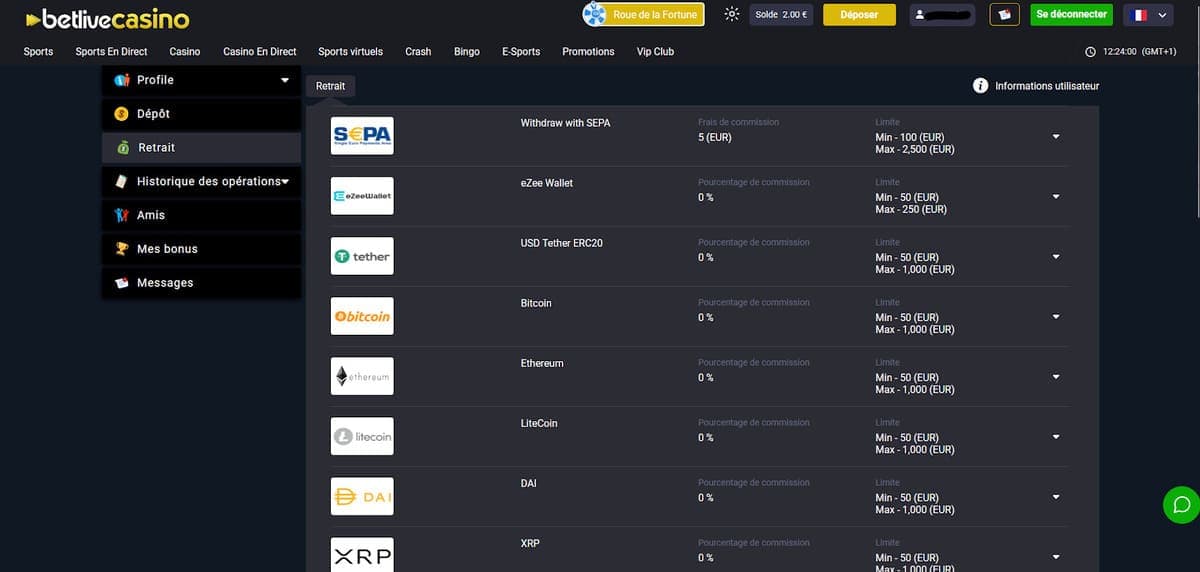Viewport: 1200px width, 572px height.
Task: Click the green live chat bubble icon
Action: point(1181,504)
